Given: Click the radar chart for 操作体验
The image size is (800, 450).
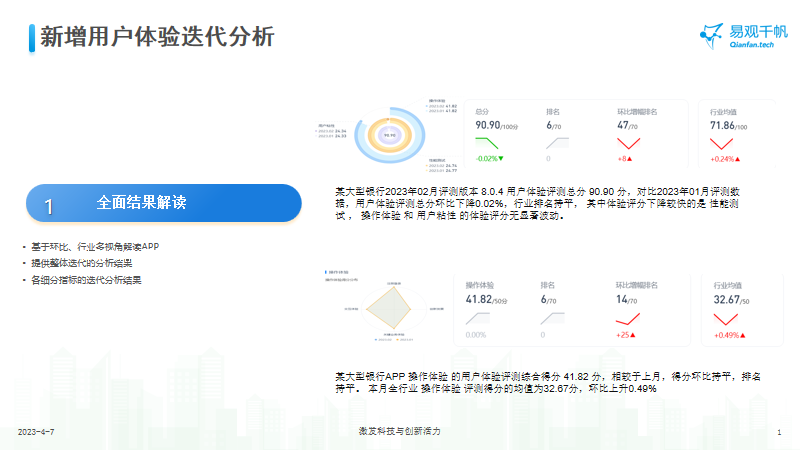Looking at the screenshot, I should click(x=393, y=308).
